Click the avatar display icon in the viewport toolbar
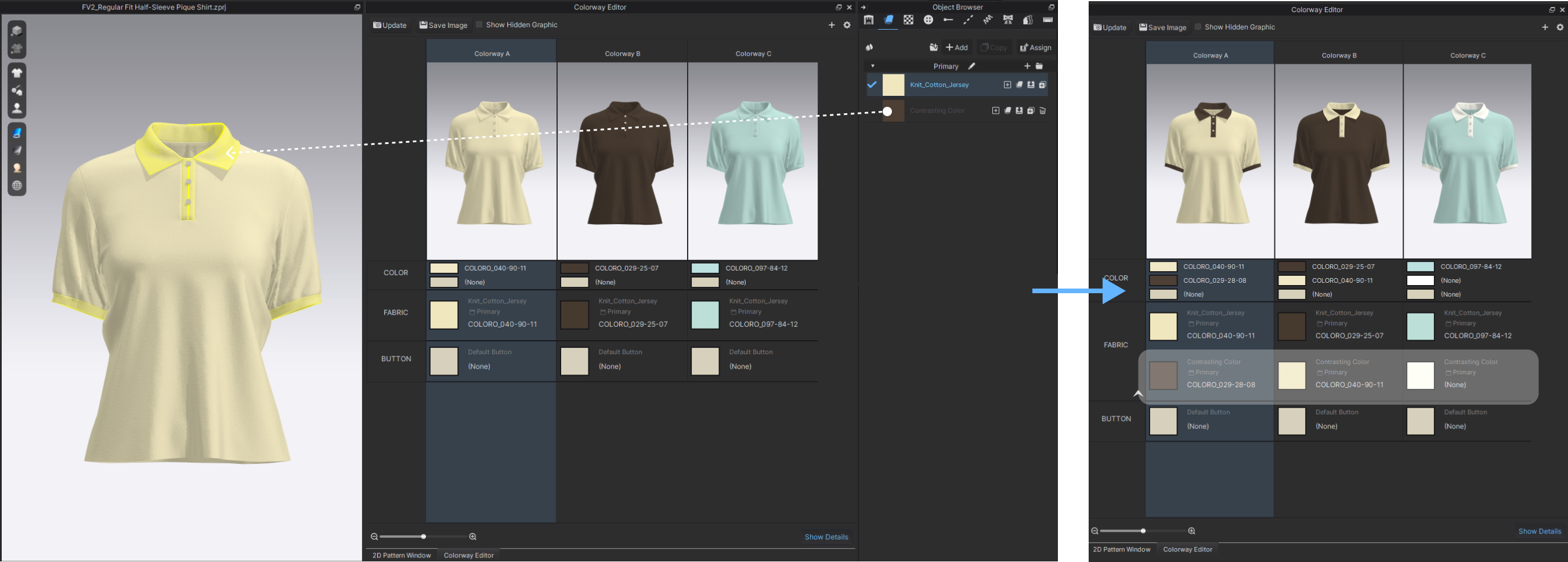The height and width of the screenshot is (562, 1568). click(x=17, y=109)
